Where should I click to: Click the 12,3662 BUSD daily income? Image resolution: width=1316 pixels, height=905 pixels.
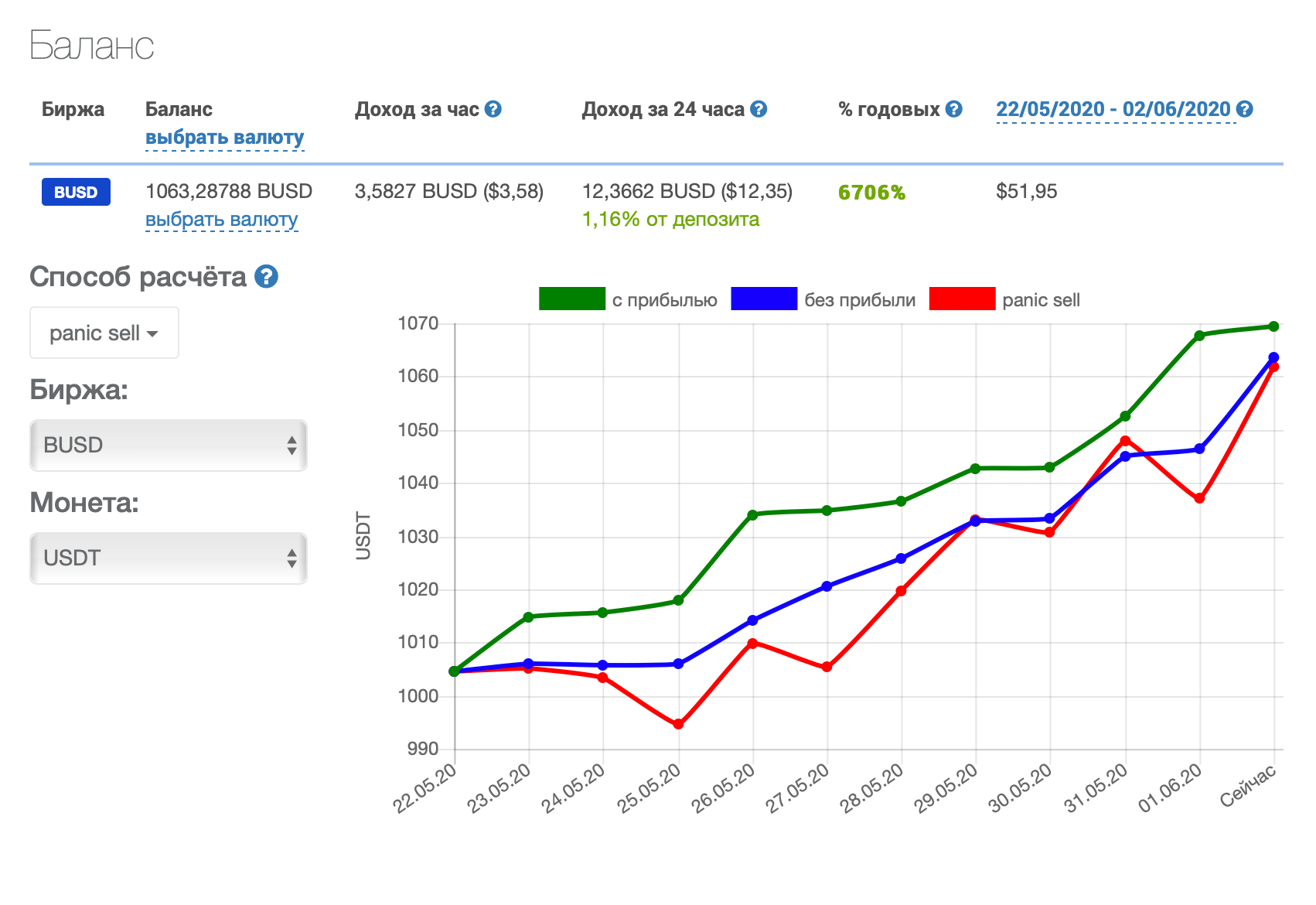pyautogui.click(x=687, y=191)
